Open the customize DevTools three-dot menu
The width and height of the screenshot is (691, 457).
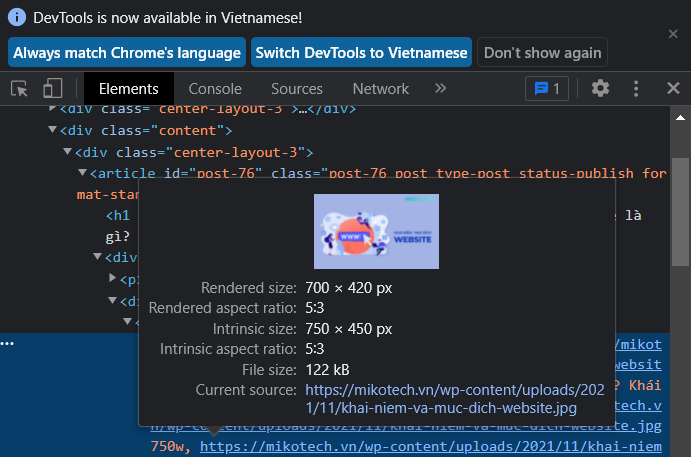[x=636, y=88]
